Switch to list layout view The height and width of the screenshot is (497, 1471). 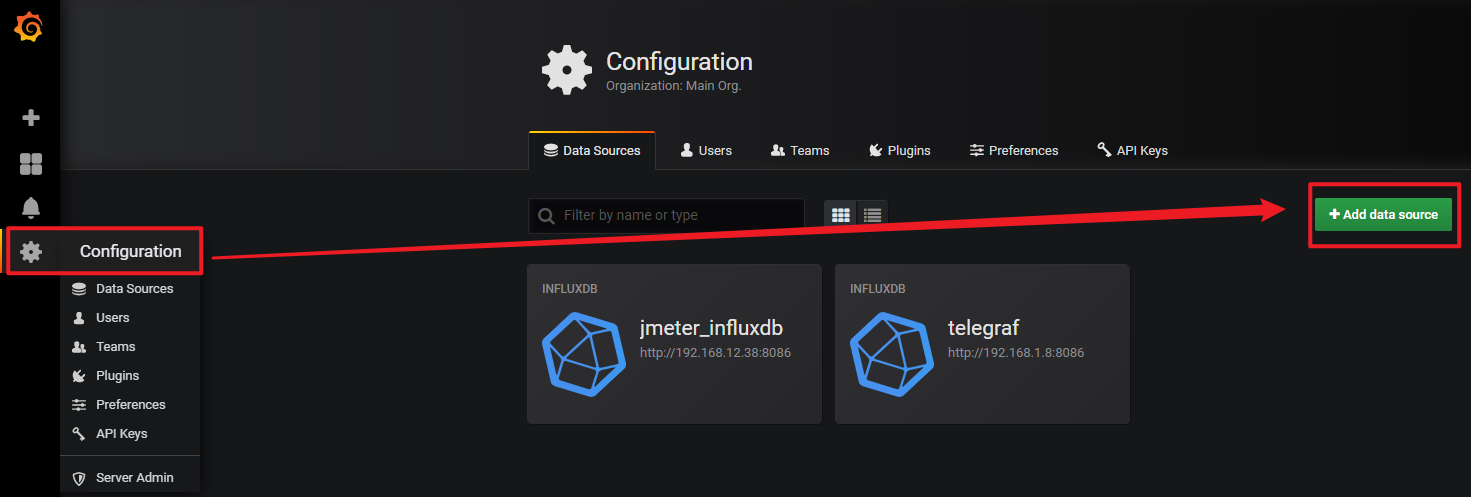click(x=872, y=215)
